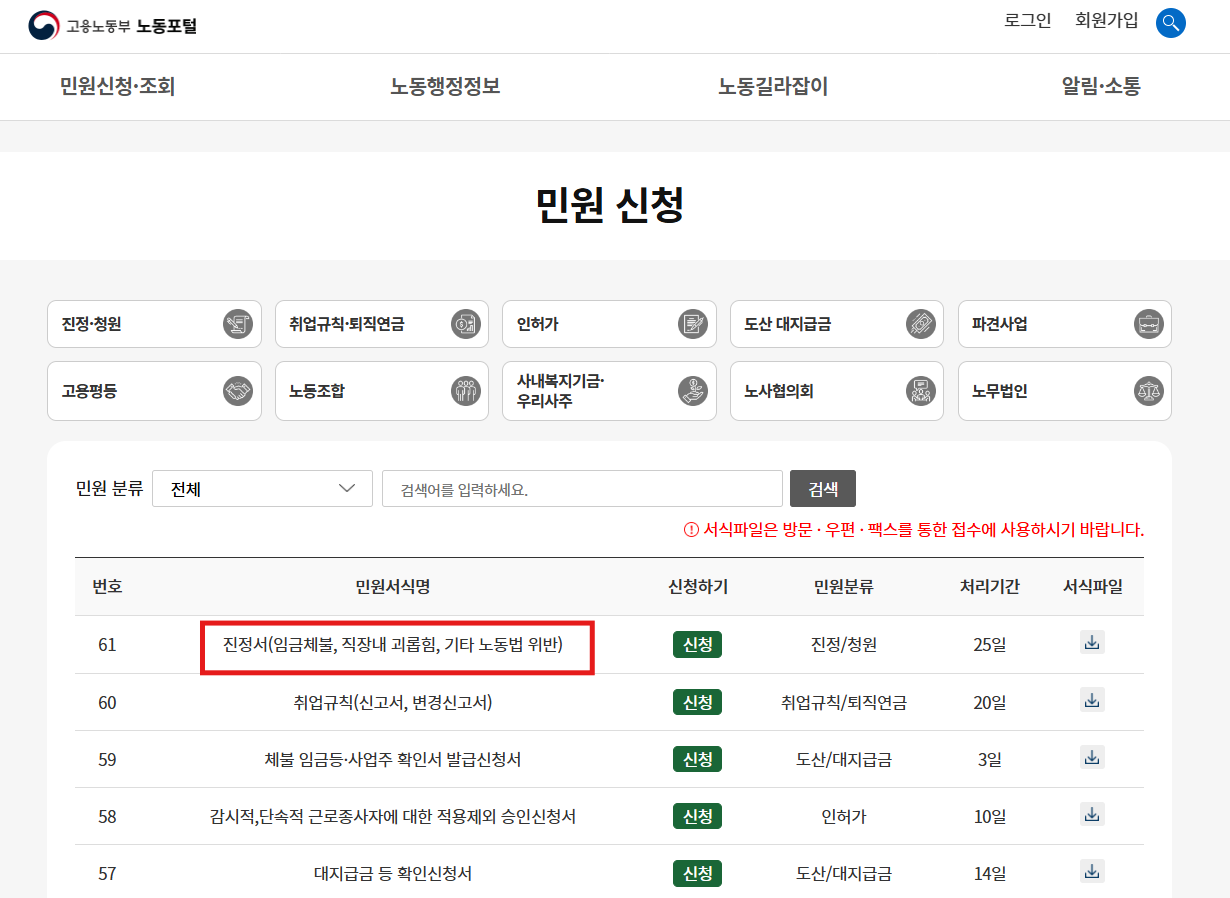Click the 검색 search button

[822, 488]
